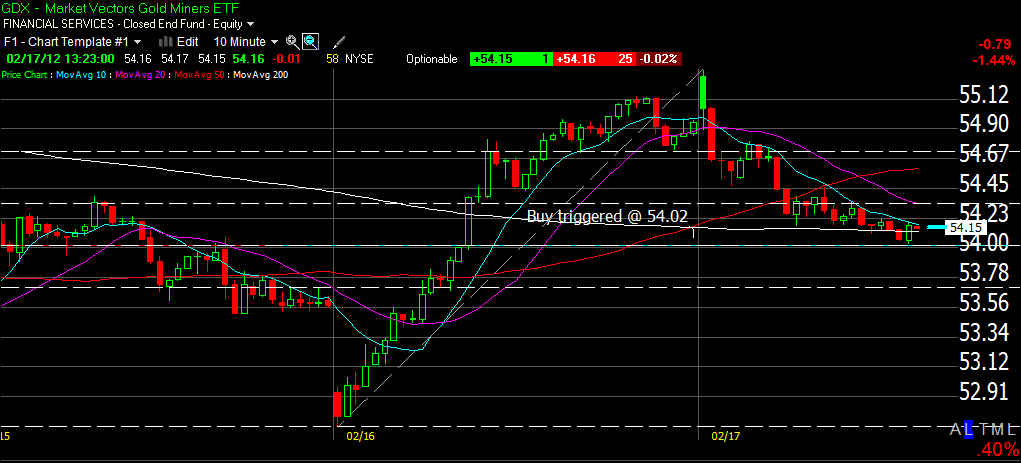Click the 54.90 price axis label
Image resolution: width=1021 pixels, height=463 pixels.
pos(985,124)
